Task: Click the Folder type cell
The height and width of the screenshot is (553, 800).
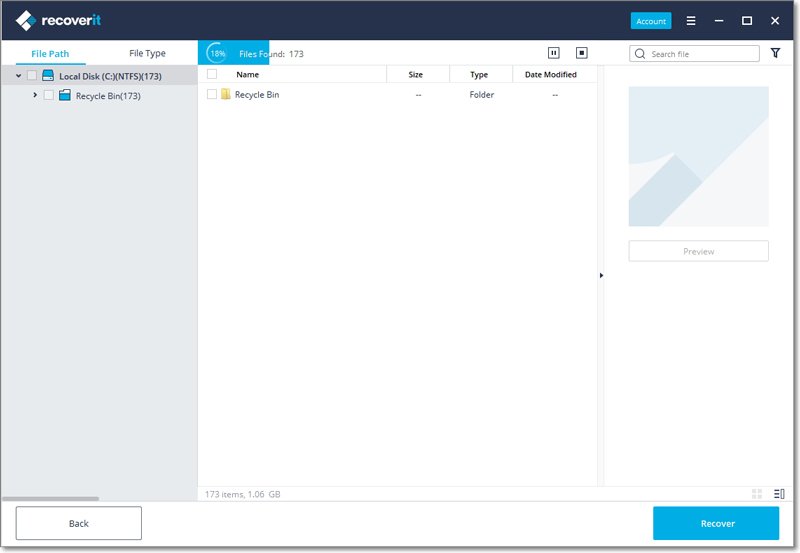Action: [482, 94]
